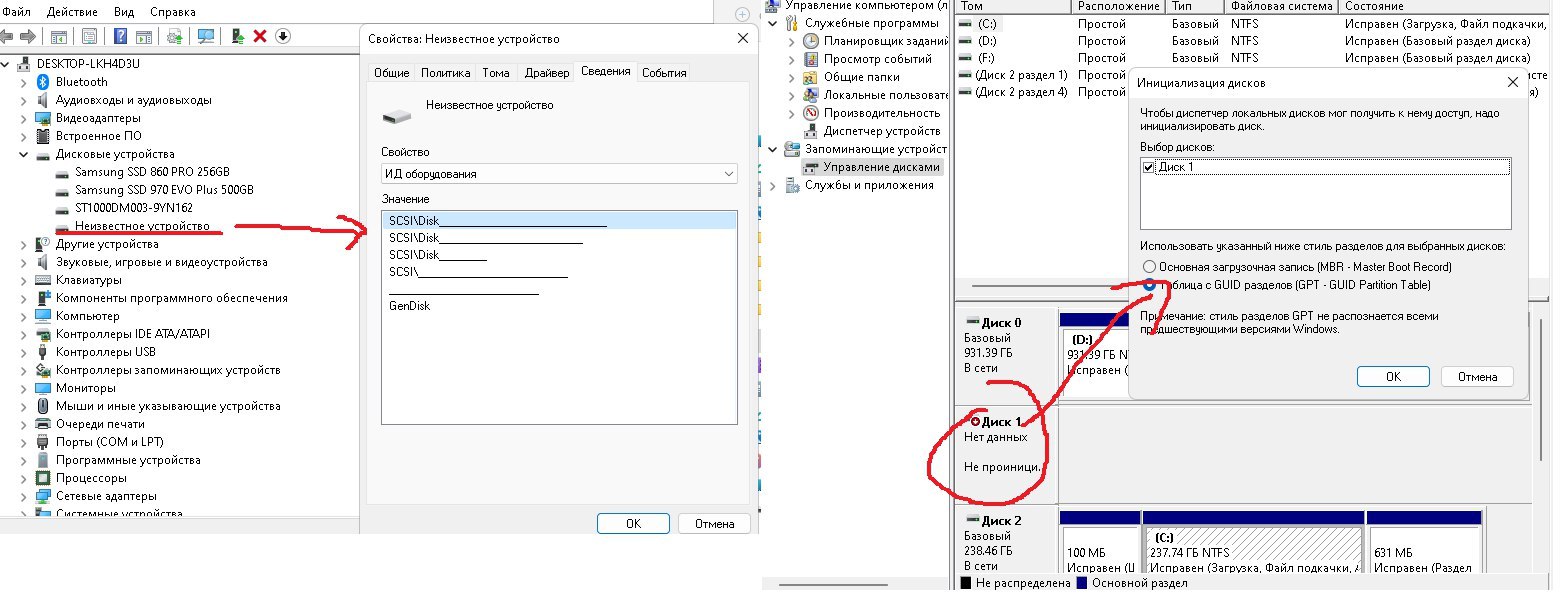This screenshot has width=1563, height=609.
Task: Click the Производительность gauge icon
Action: [x=812, y=113]
